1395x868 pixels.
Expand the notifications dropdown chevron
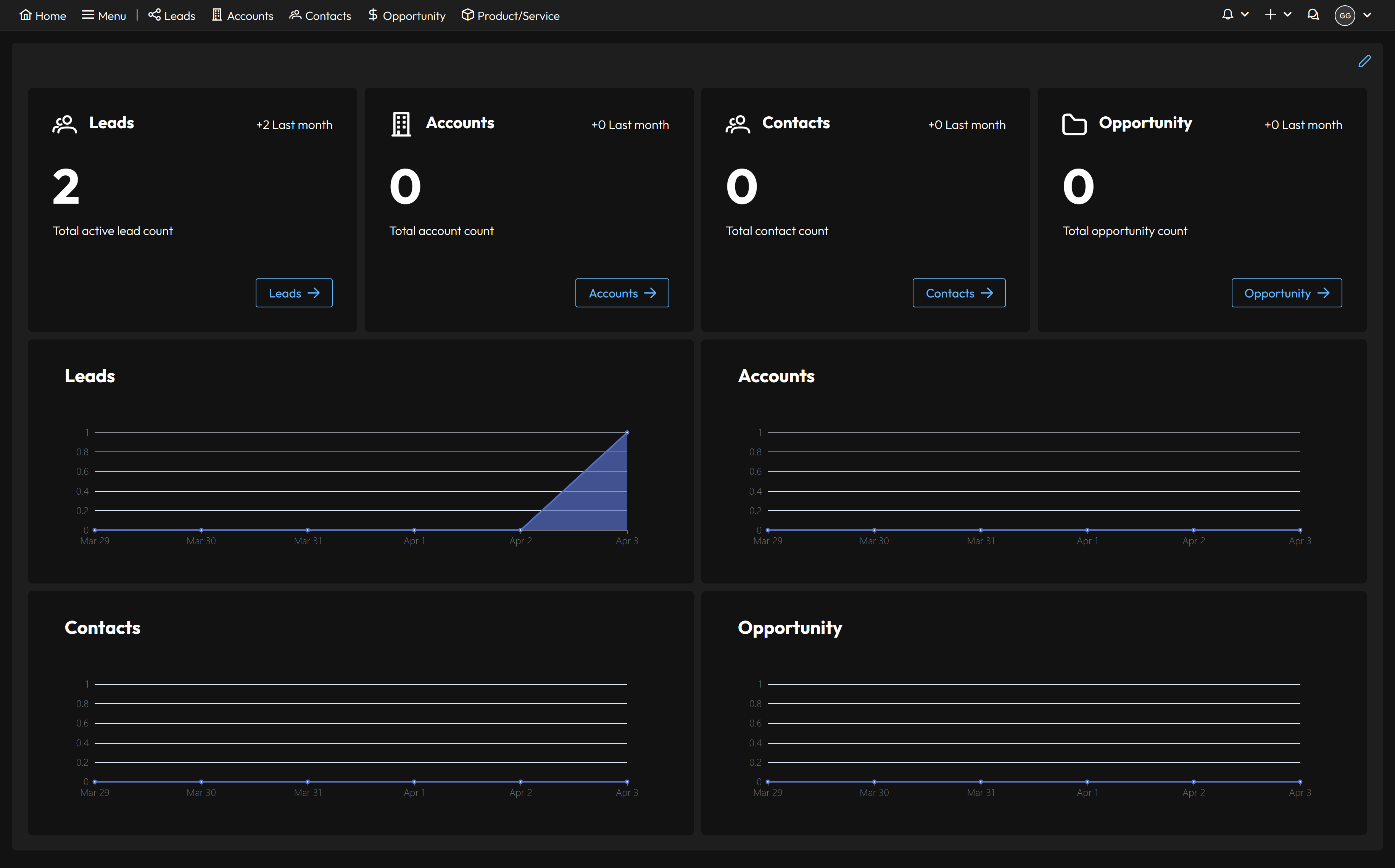pos(1245,15)
